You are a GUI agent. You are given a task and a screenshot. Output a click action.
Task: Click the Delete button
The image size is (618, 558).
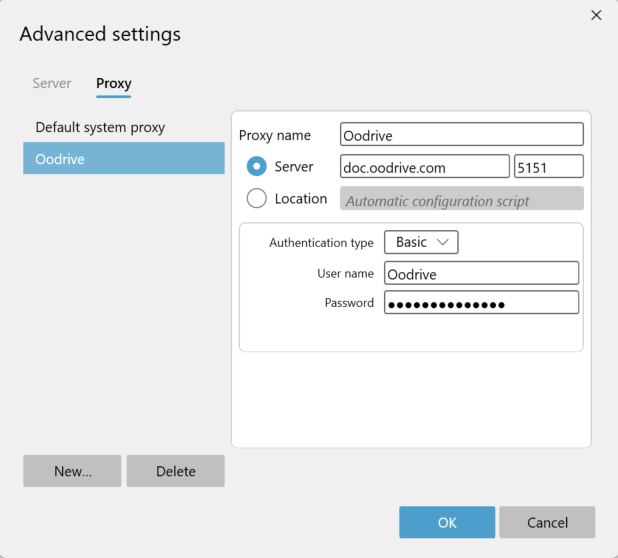(x=176, y=471)
